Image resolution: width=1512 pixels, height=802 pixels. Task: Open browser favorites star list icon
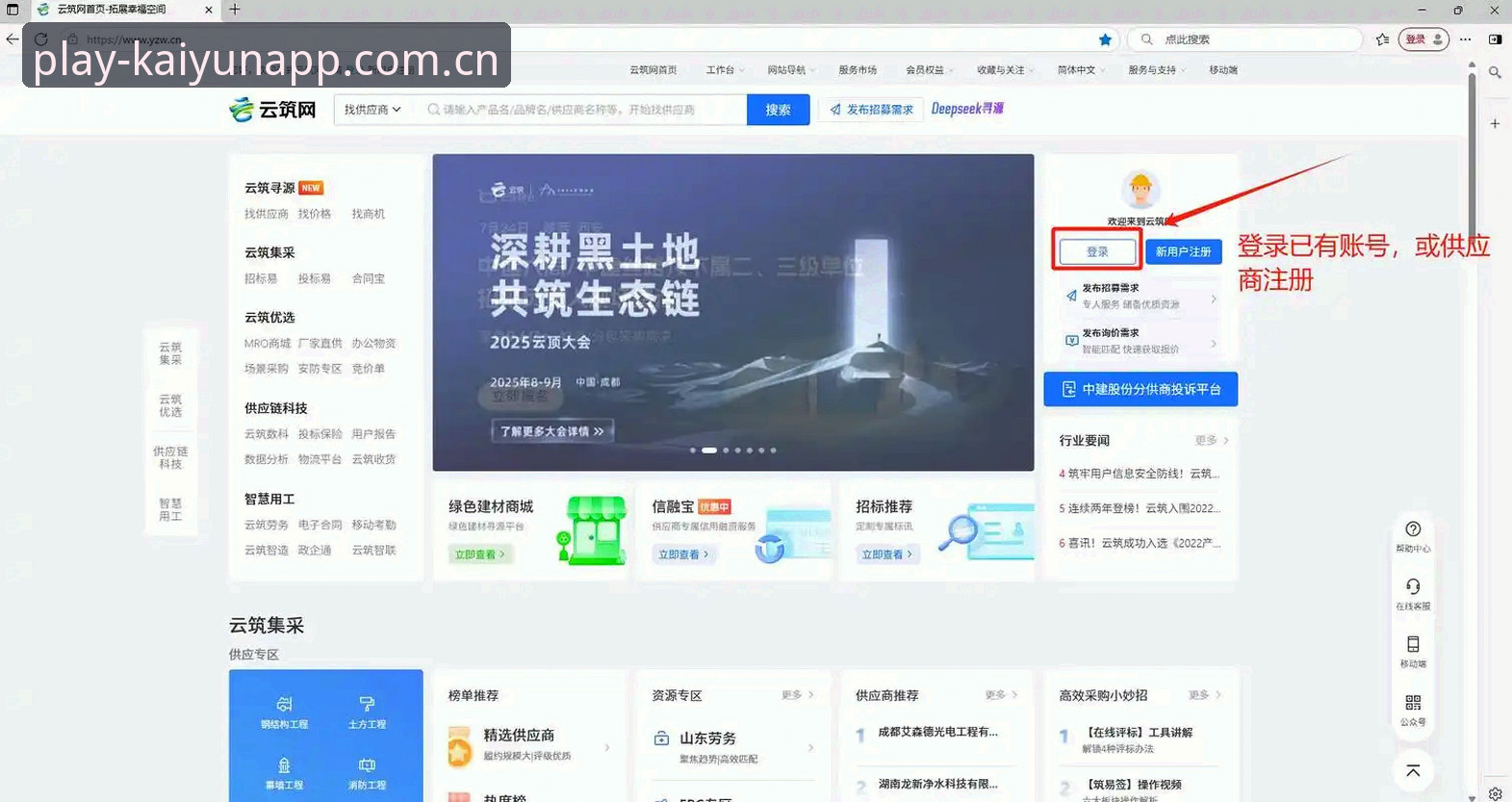1382,39
